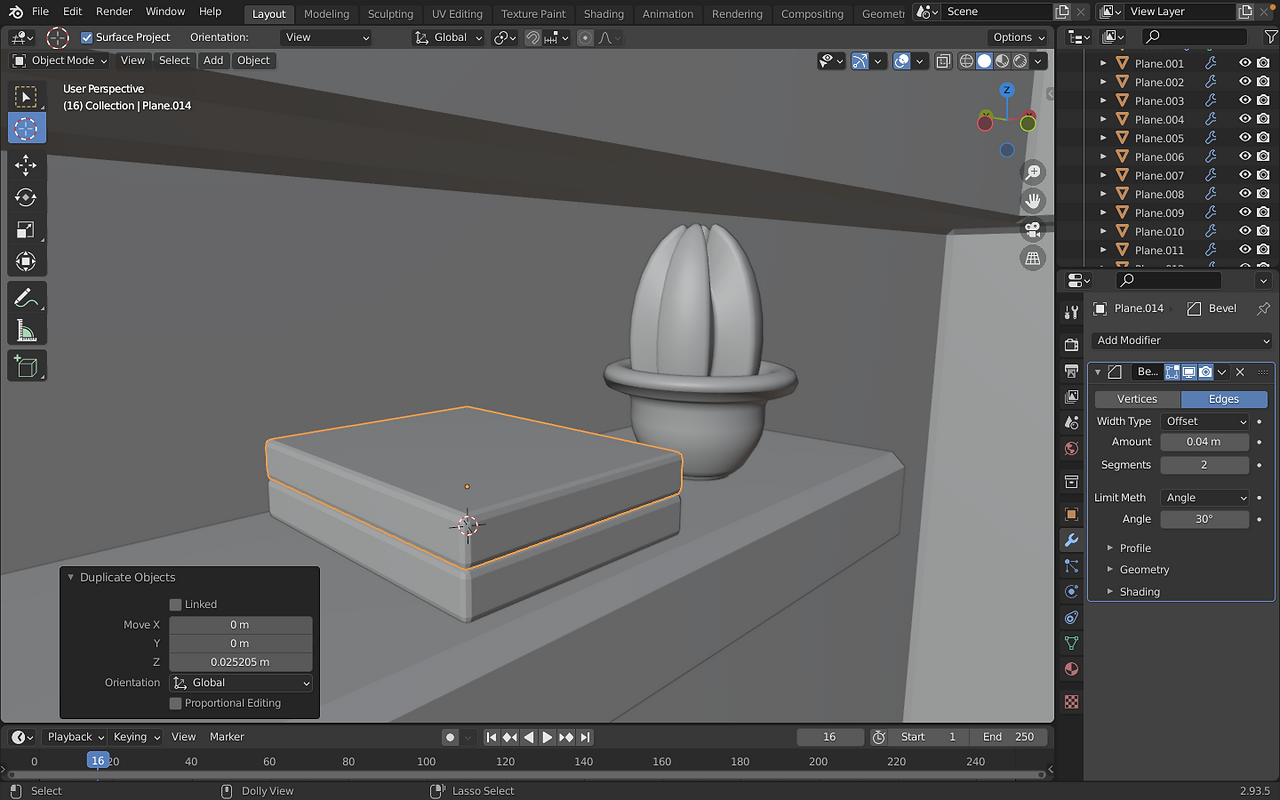Image resolution: width=1280 pixels, height=800 pixels.
Task: Adjust the bevel Segments slider
Action: [x=1205, y=465]
